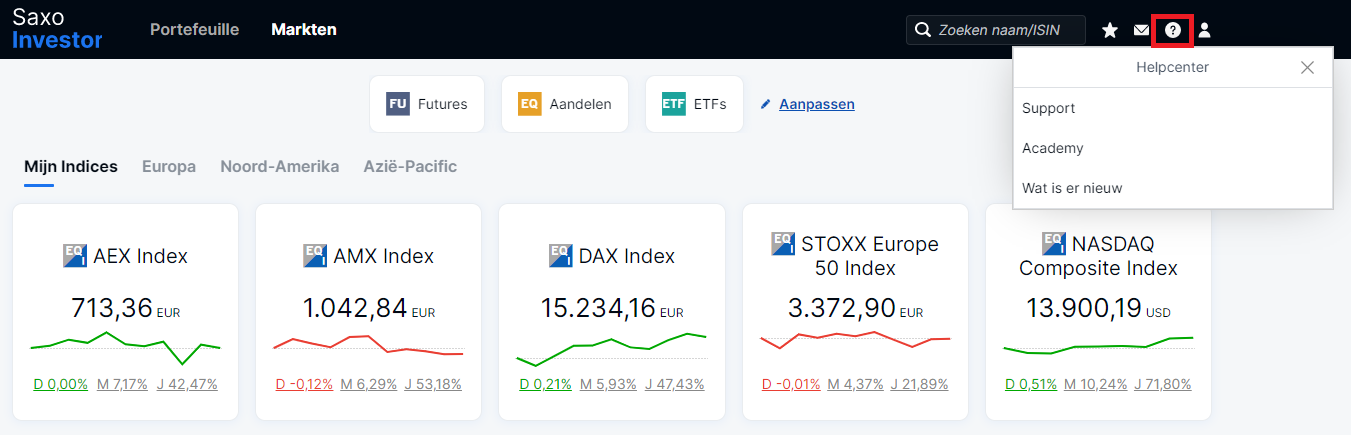Viewport: 1351px width, 435px height.
Task: Switch to the Mijn Indices tab
Action: [x=71, y=167]
